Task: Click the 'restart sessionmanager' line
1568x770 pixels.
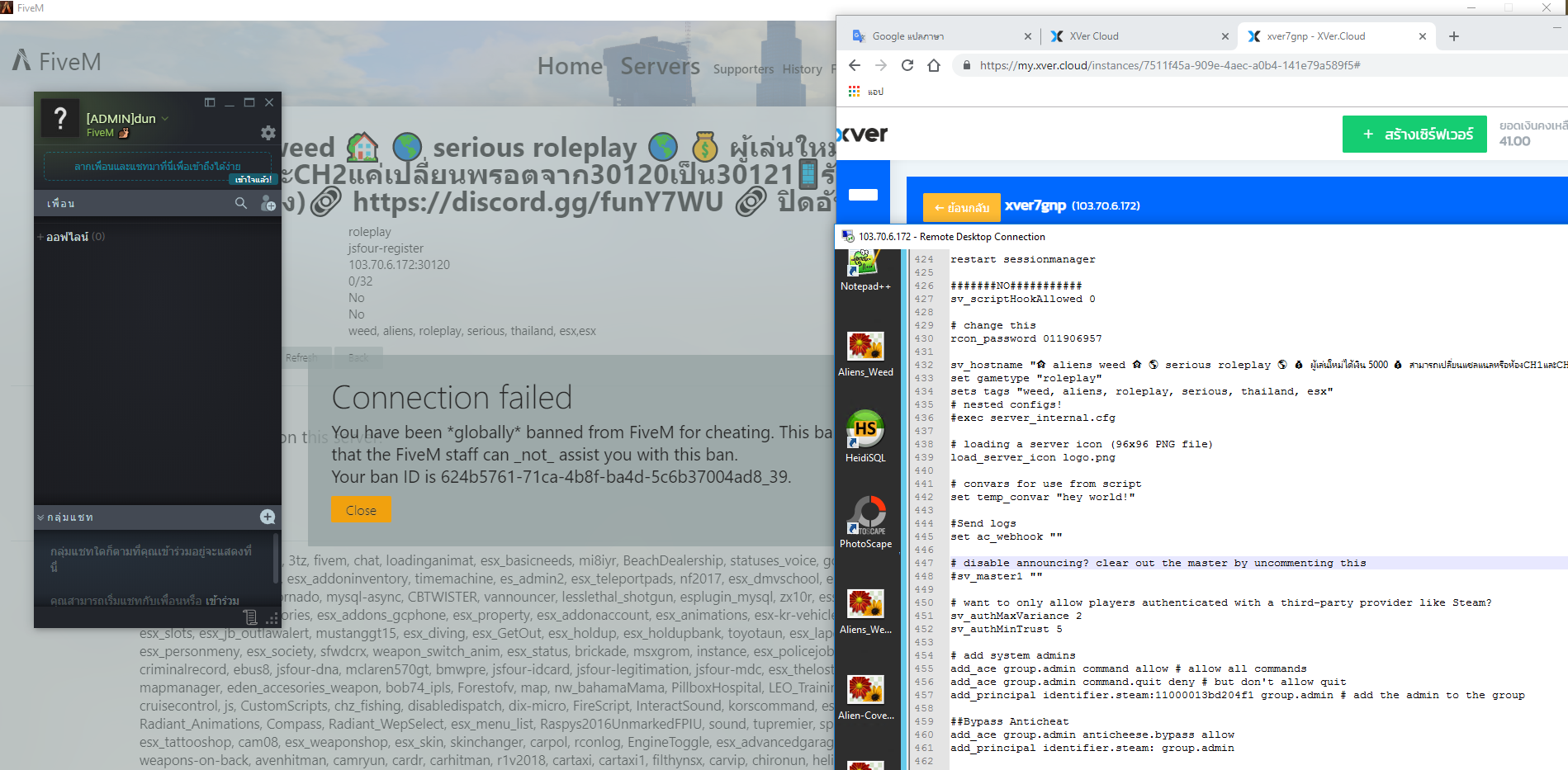Action: (x=1022, y=259)
